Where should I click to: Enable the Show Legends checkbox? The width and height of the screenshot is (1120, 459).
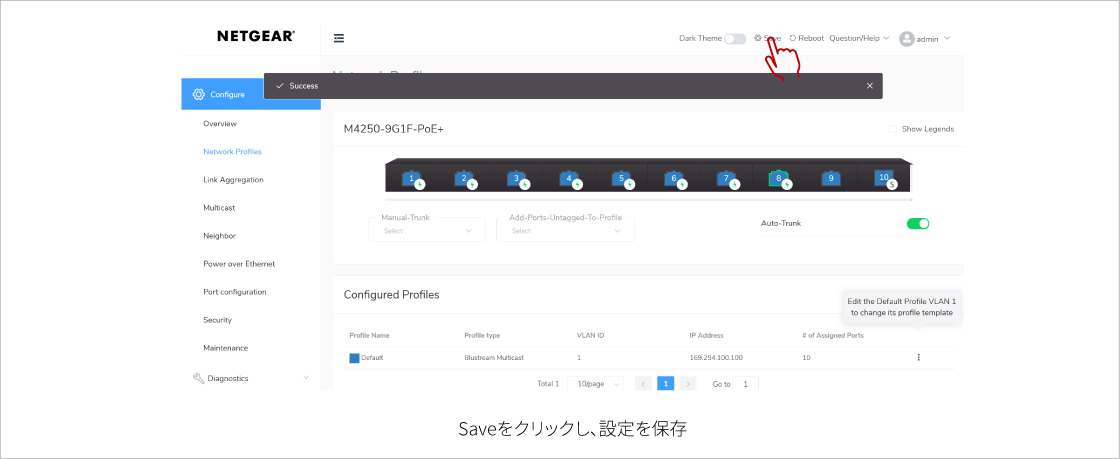tap(892, 129)
